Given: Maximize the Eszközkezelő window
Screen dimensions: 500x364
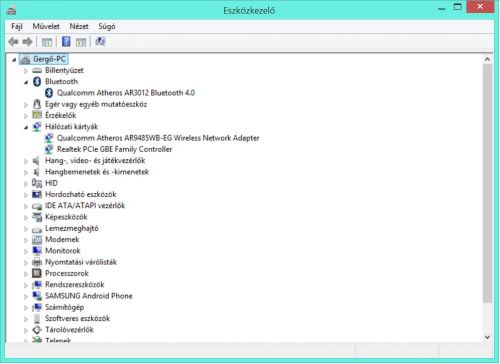Looking at the screenshot, I should pos(458,7).
